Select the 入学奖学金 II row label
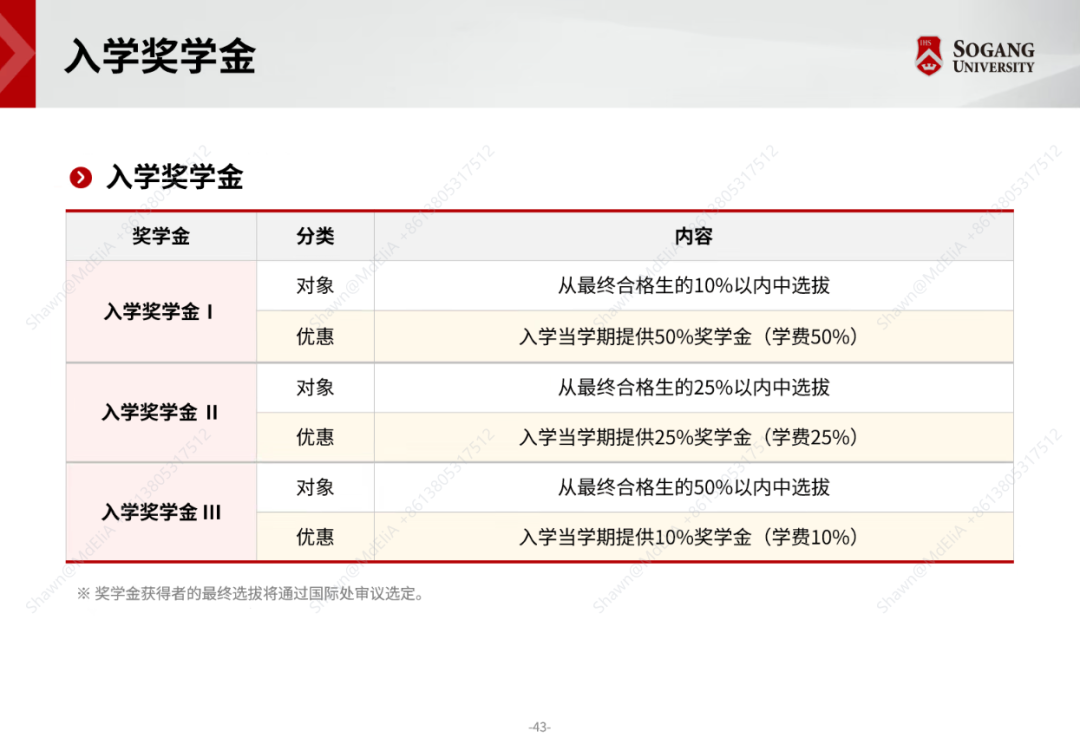1080x744 pixels. point(160,412)
